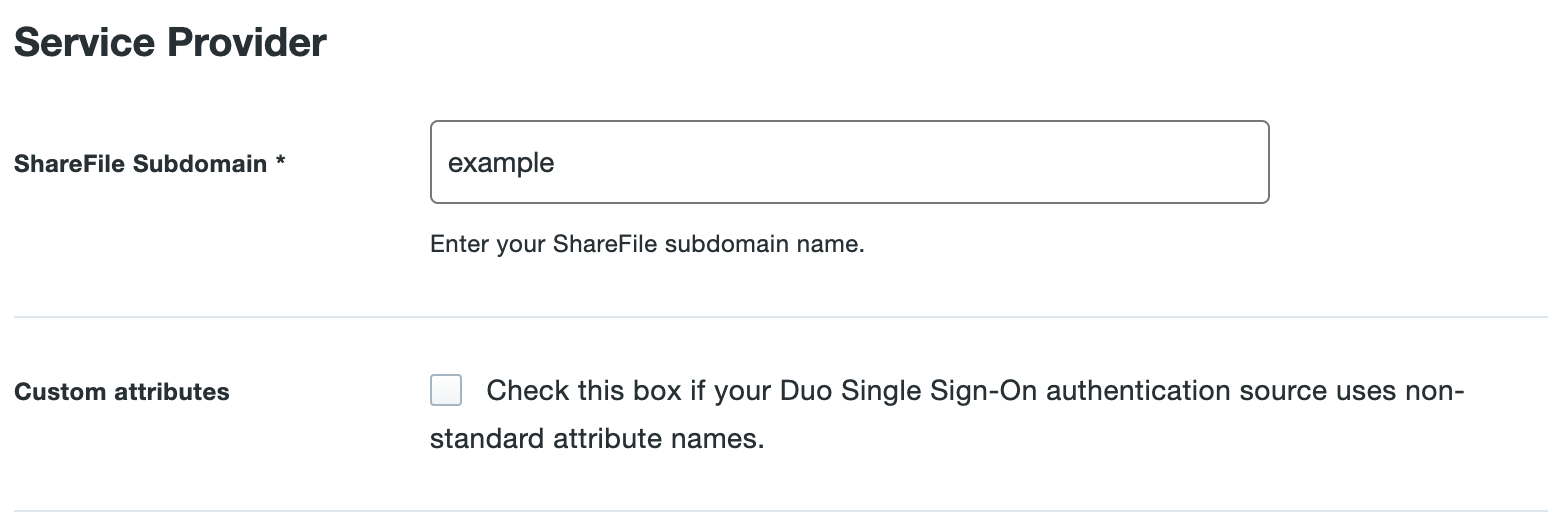Select the "ShareFile Subdomain" field label
Image resolution: width=1568 pixels, height=520 pixels.
[x=141, y=164]
